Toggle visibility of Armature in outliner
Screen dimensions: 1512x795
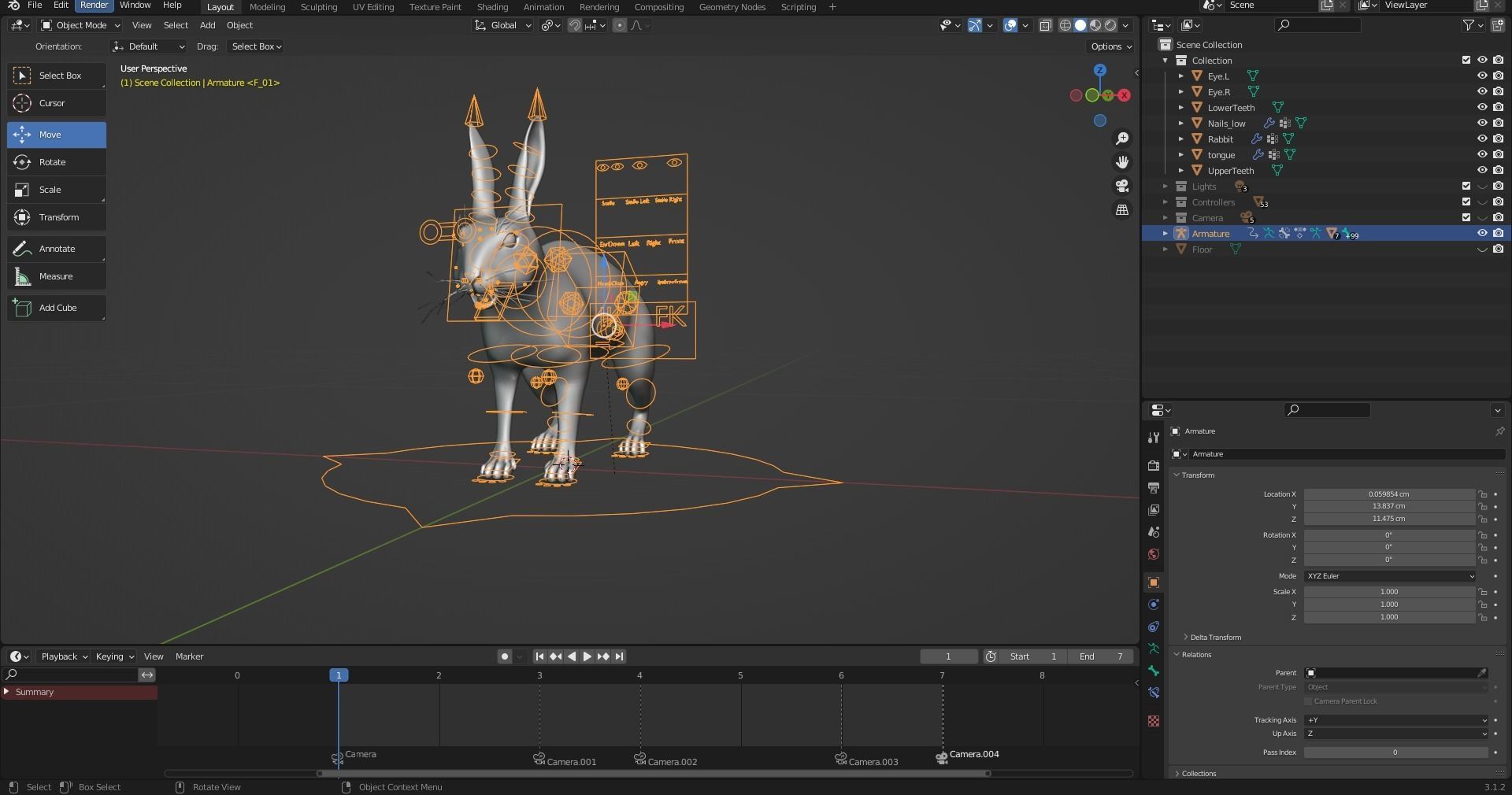1481,234
